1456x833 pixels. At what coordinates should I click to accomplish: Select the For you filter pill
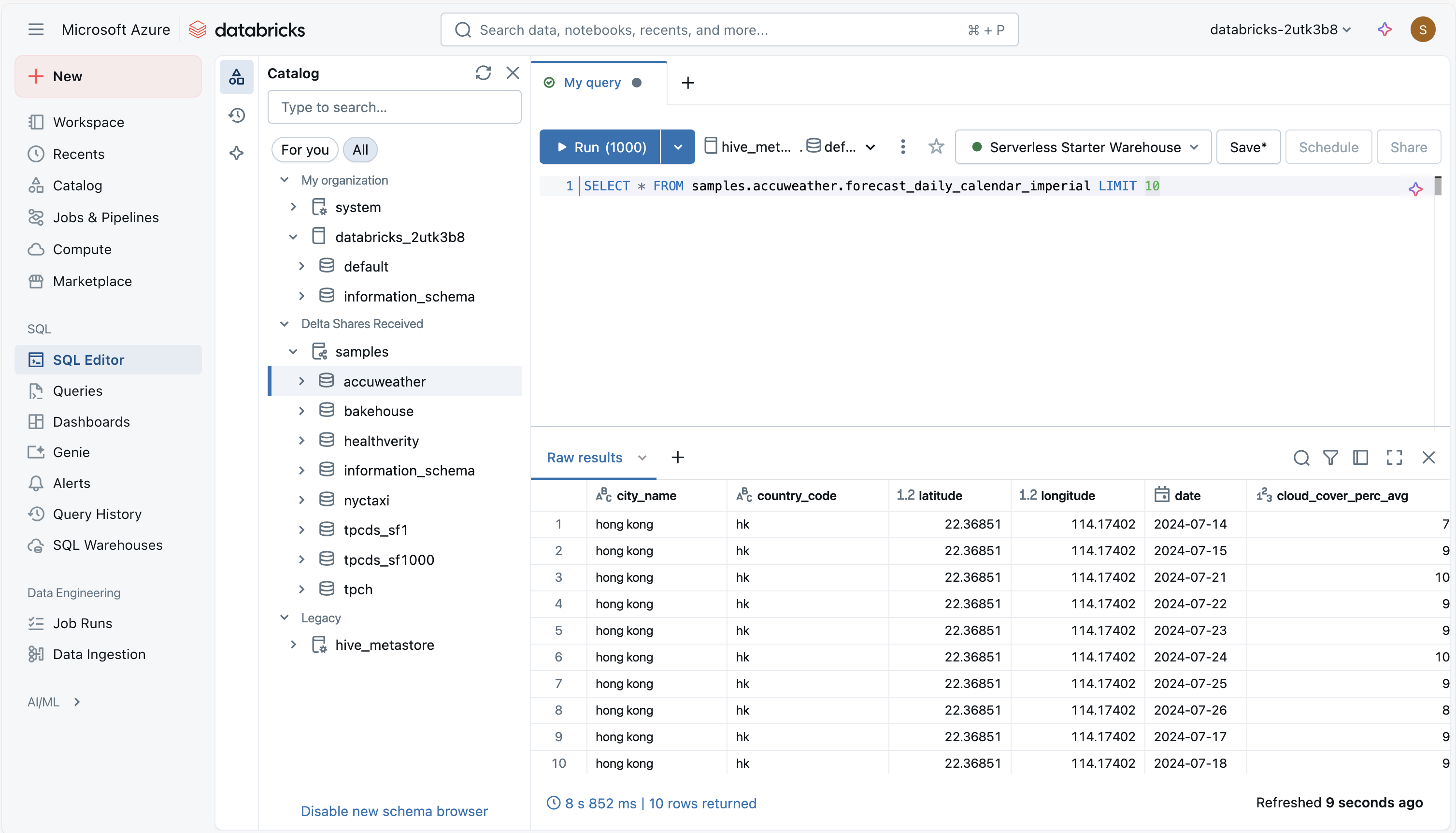tap(305, 150)
